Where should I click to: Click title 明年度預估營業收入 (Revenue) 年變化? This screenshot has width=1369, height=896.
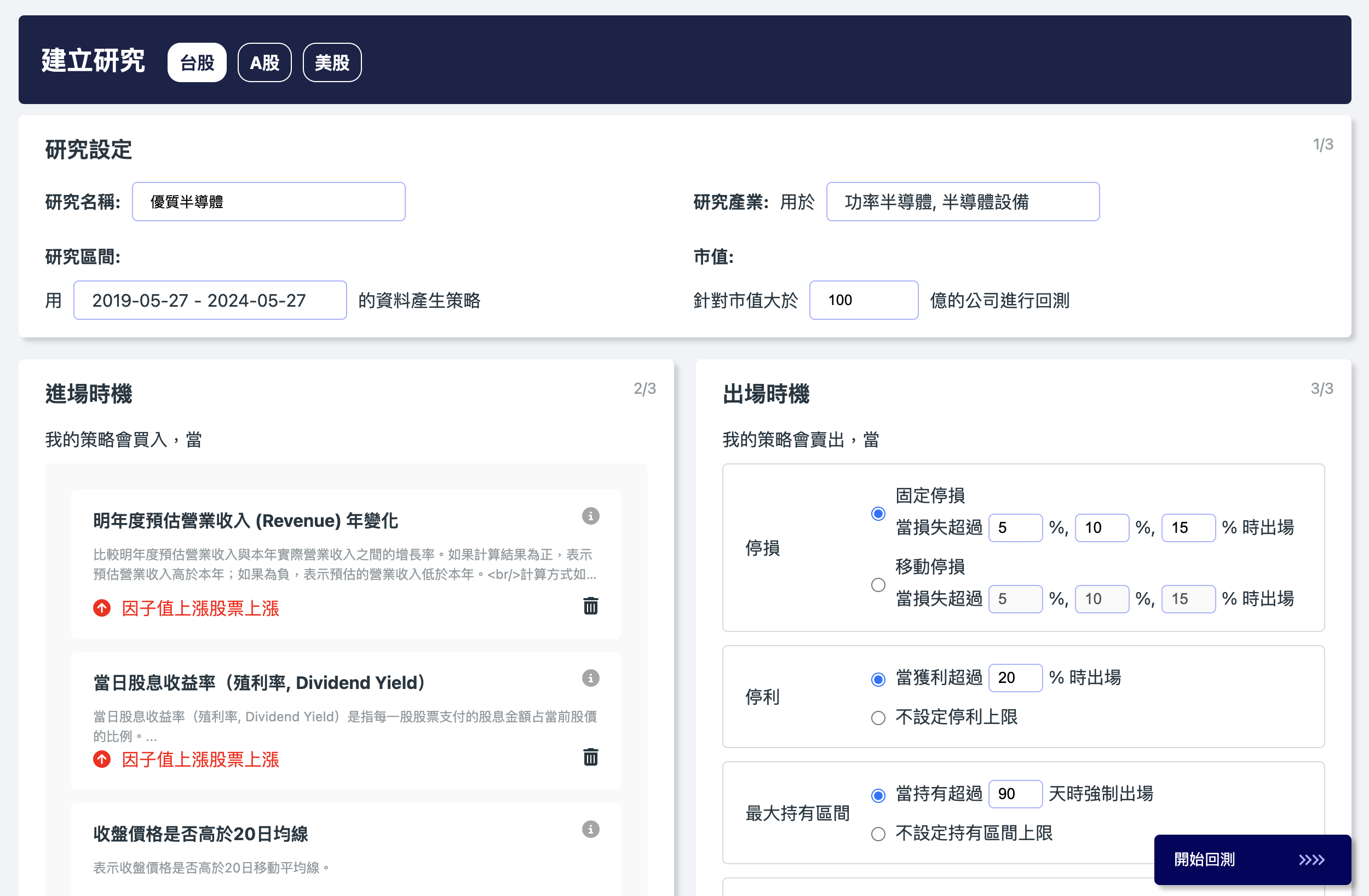click(x=246, y=521)
